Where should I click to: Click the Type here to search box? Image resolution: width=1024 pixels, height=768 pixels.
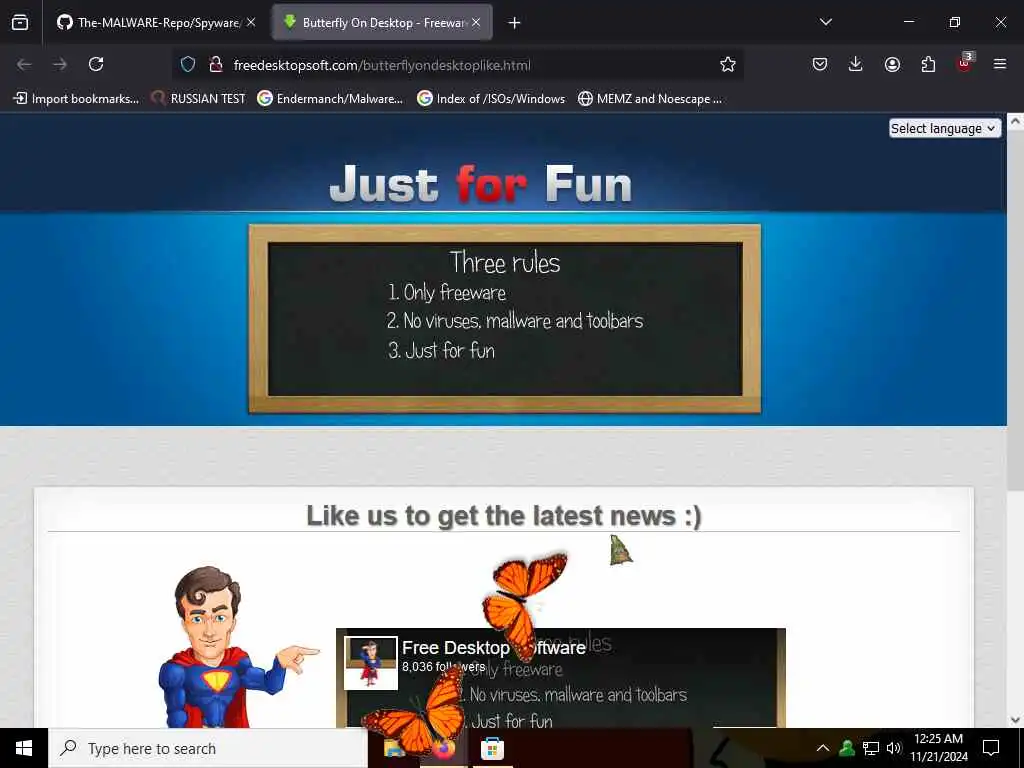208,748
